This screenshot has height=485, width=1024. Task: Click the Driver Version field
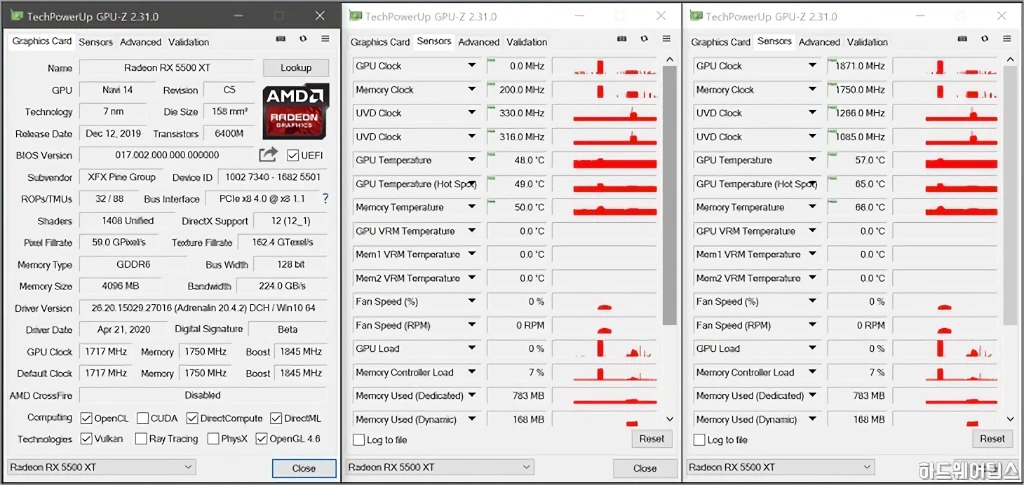pyautogui.click(x=203, y=308)
